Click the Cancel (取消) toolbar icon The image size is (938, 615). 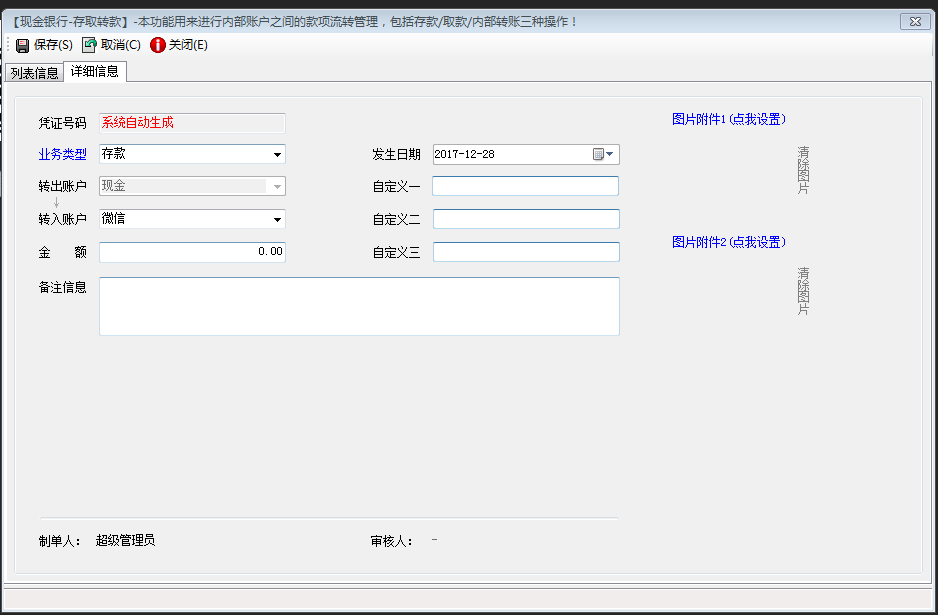click(x=90, y=45)
